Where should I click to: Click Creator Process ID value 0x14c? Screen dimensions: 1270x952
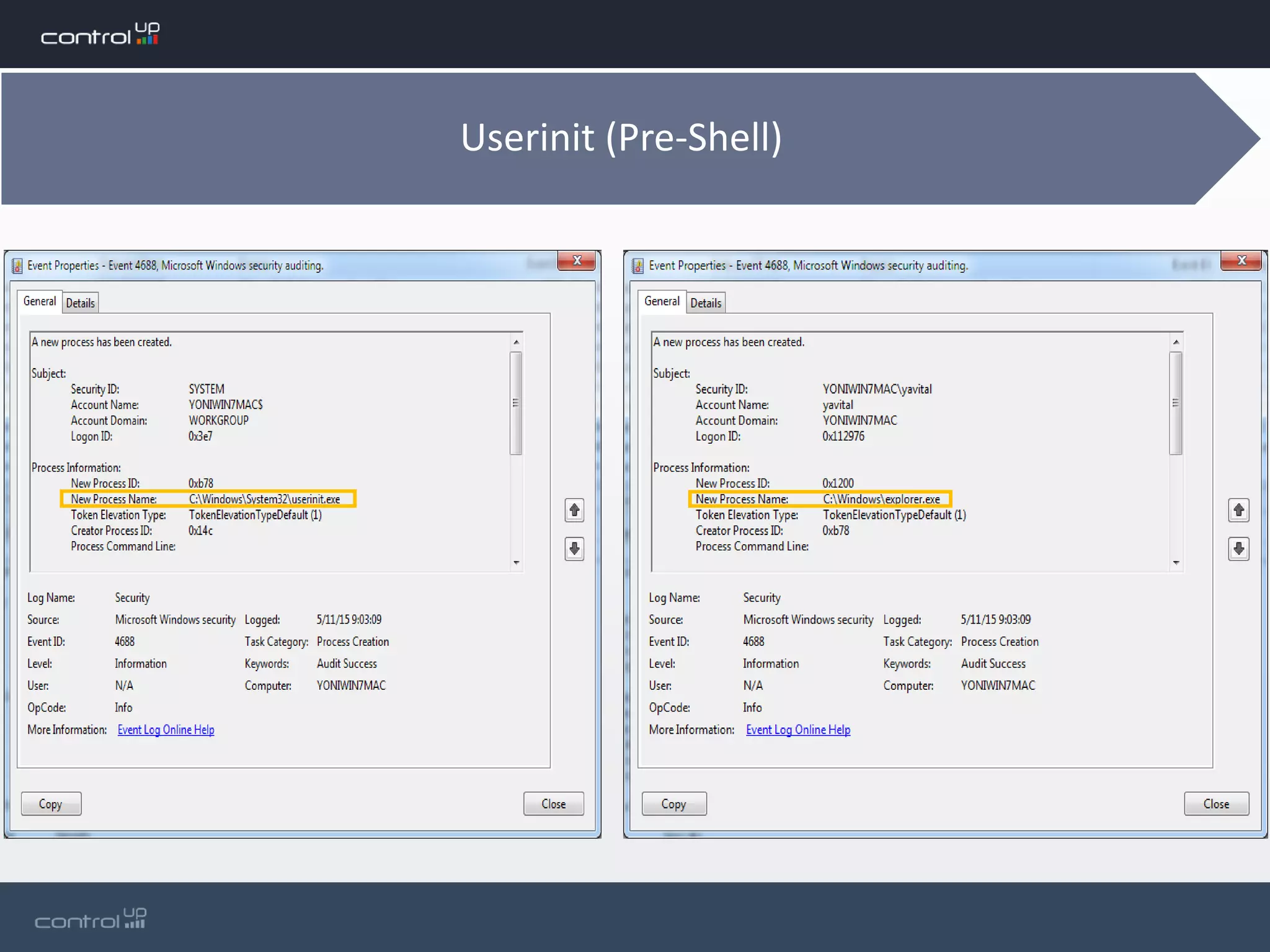(201, 531)
